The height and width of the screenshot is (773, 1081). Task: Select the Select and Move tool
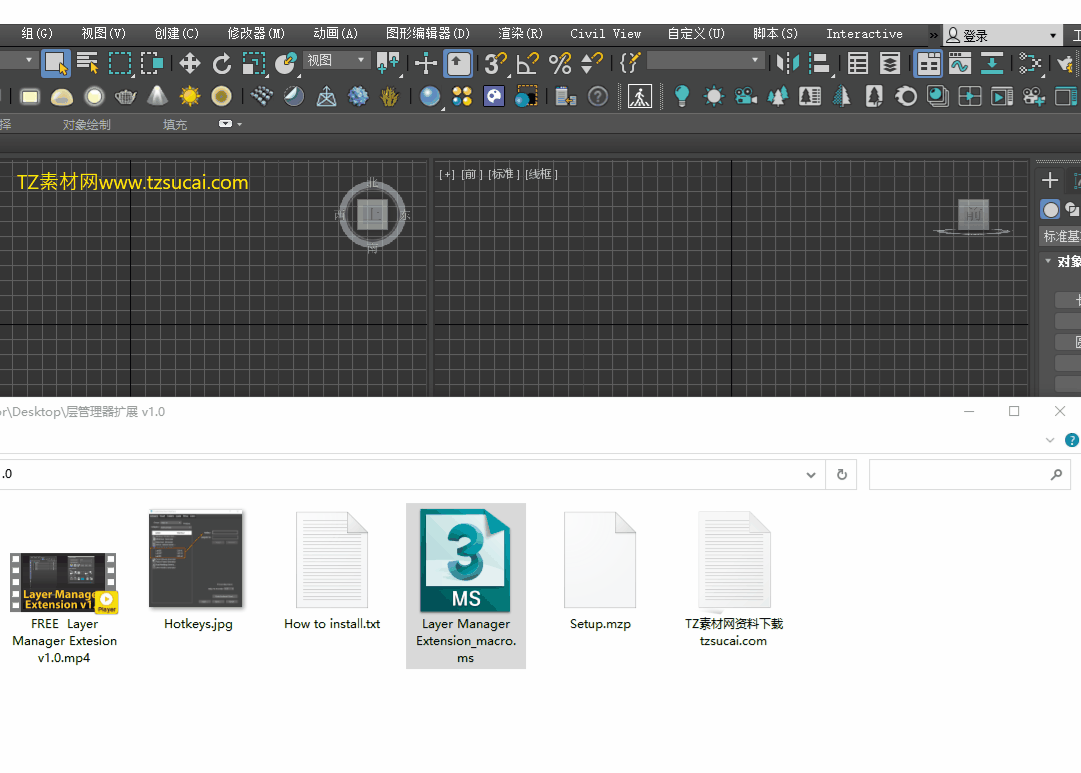click(191, 62)
